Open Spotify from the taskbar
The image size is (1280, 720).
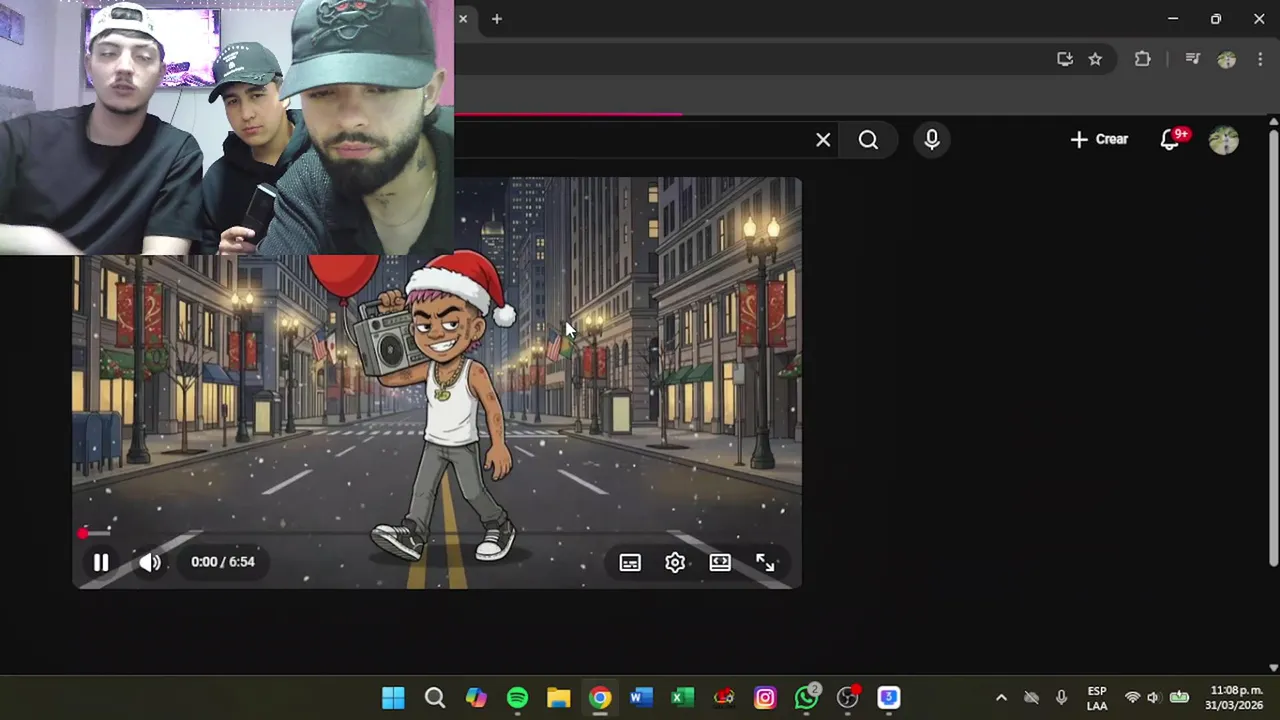coord(517,698)
